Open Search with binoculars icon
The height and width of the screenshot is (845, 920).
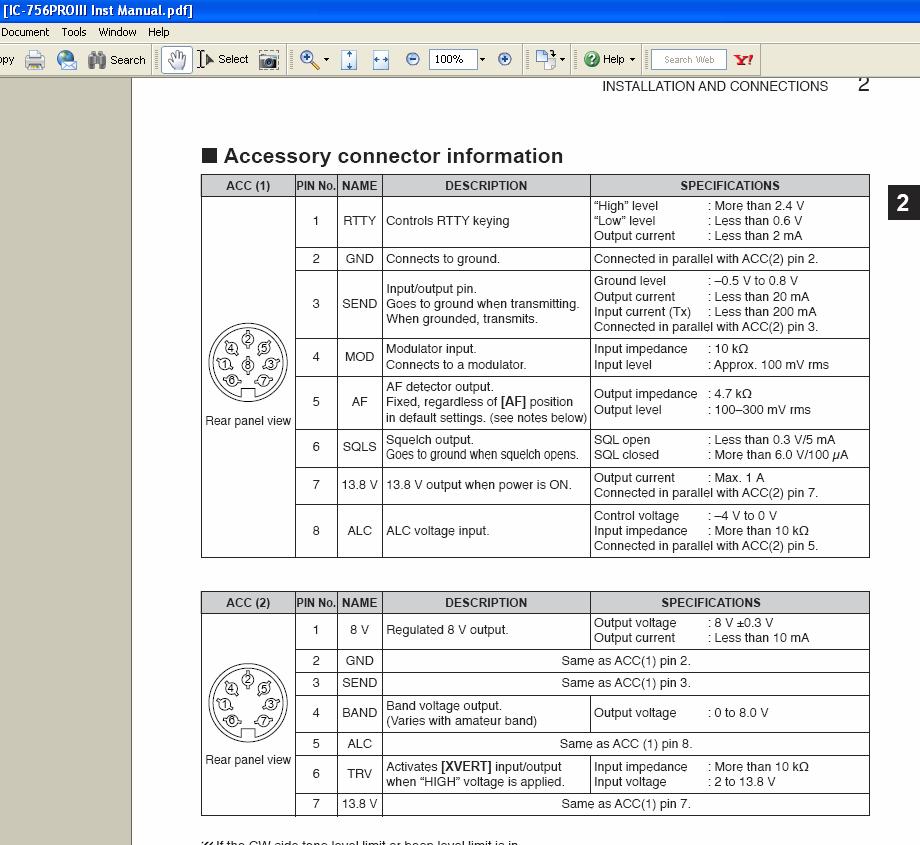click(x=116, y=60)
